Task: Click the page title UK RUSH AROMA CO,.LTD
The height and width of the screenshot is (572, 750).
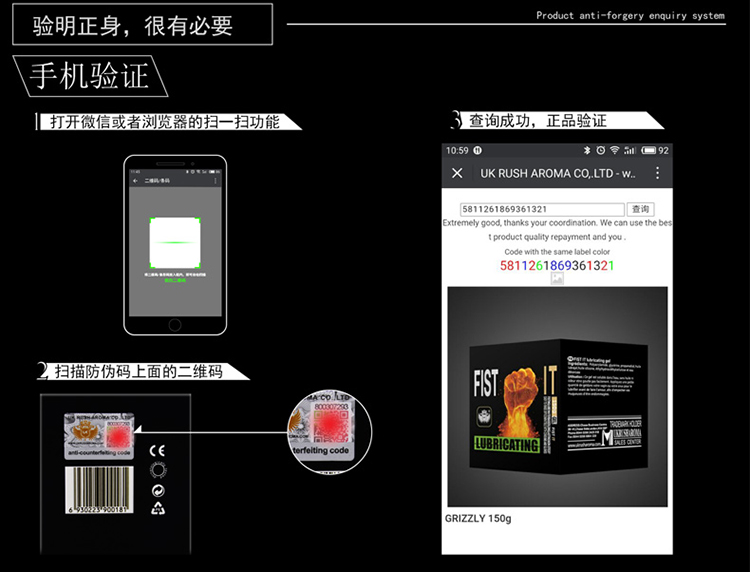Action: point(558,173)
